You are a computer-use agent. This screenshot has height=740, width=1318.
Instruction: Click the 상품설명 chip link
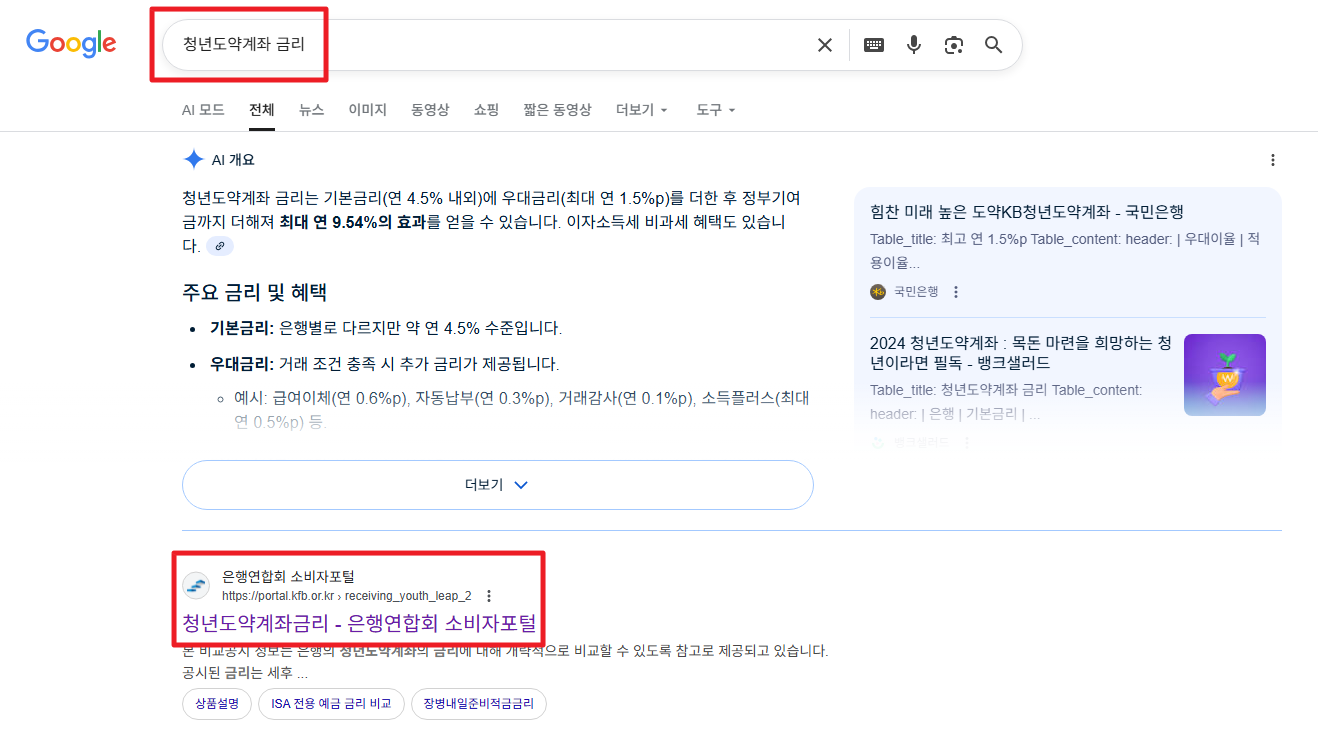(216, 704)
